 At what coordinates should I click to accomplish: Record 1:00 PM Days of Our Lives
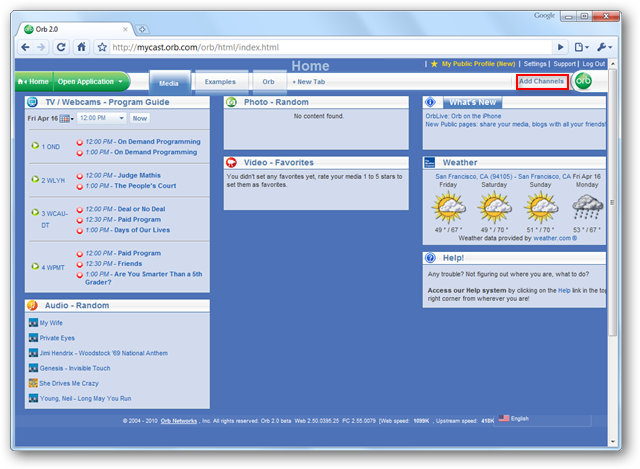click(80, 231)
